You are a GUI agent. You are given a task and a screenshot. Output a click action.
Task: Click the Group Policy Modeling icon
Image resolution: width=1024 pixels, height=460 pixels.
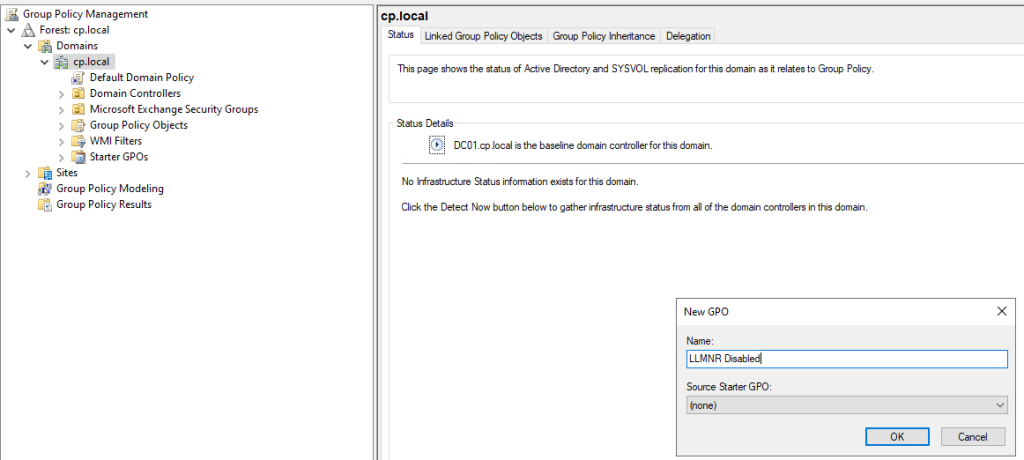coord(44,188)
